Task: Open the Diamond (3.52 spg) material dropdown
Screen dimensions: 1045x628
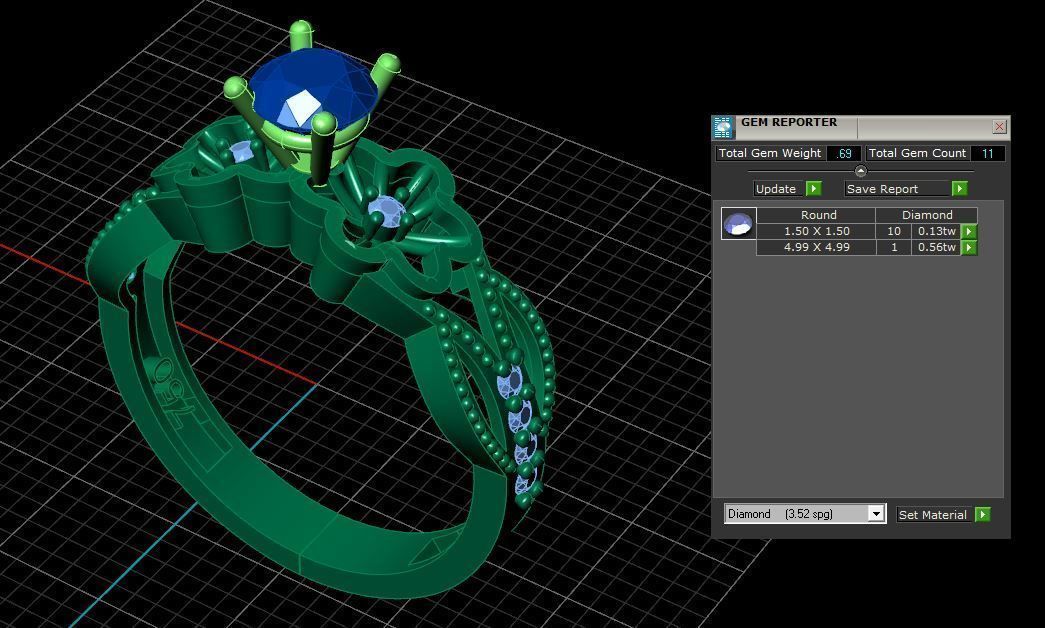Action: tap(805, 513)
